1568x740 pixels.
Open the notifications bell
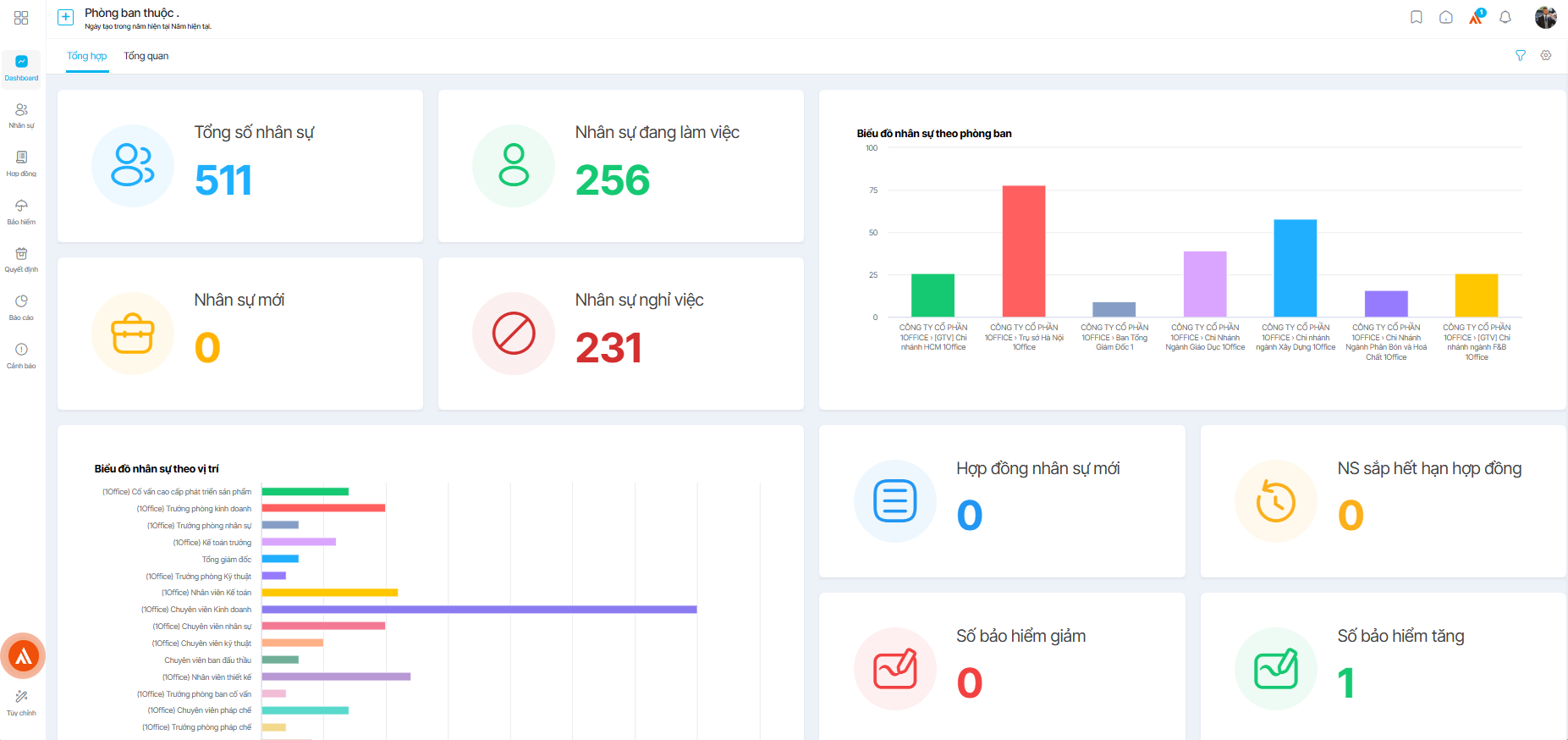click(x=1505, y=17)
